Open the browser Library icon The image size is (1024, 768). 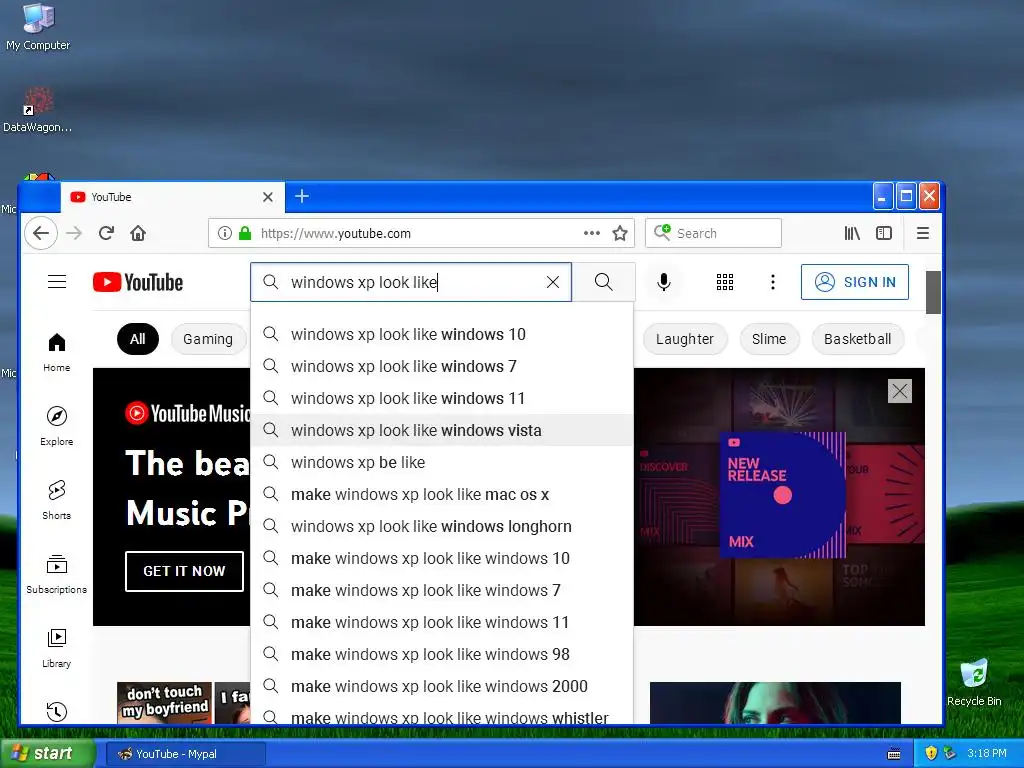(x=852, y=233)
